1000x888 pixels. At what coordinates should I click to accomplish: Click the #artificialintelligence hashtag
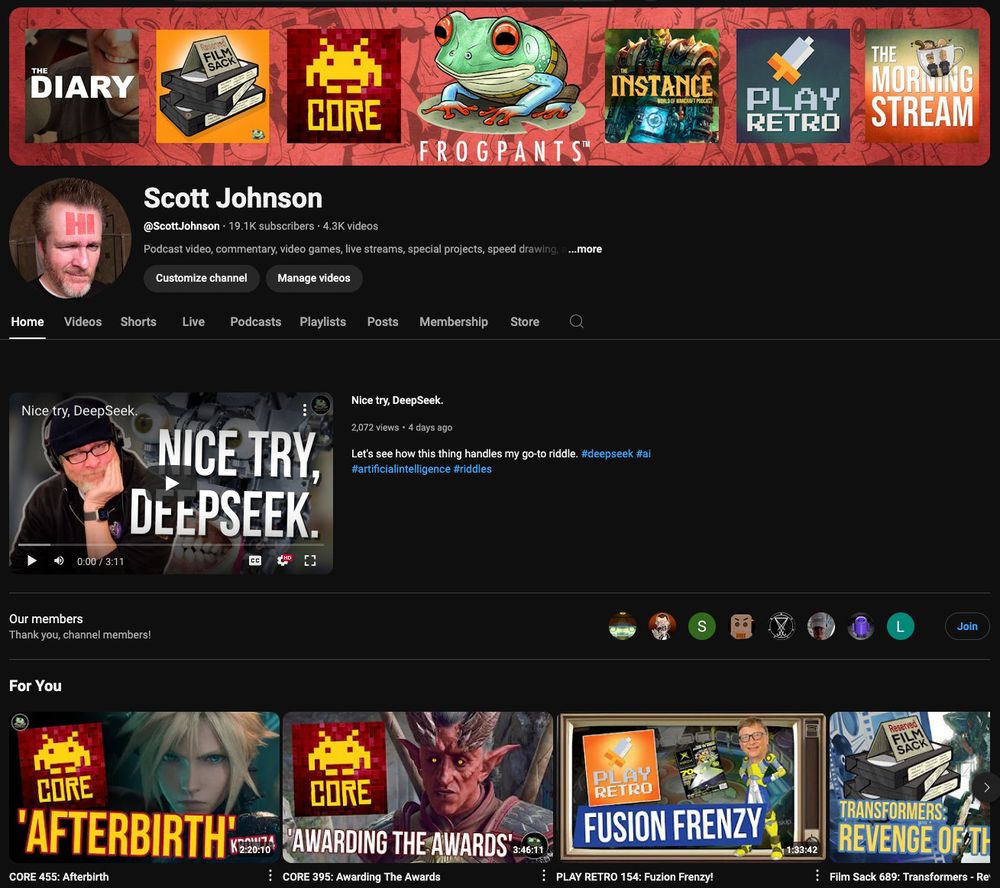[401, 469]
